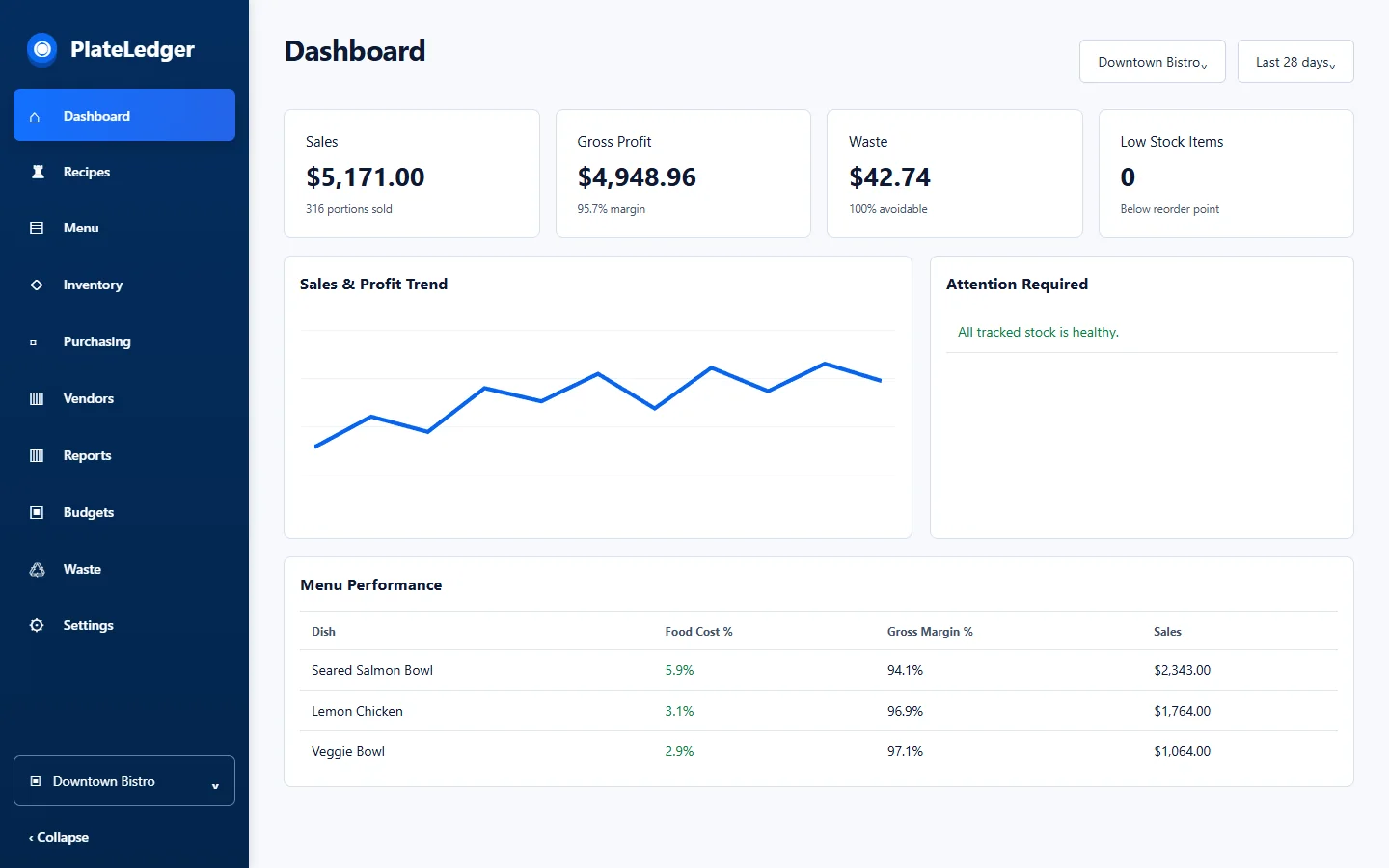The width and height of the screenshot is (1389, 868).
Task: Click the Waste recycle icon
Action: pos(37,570)
